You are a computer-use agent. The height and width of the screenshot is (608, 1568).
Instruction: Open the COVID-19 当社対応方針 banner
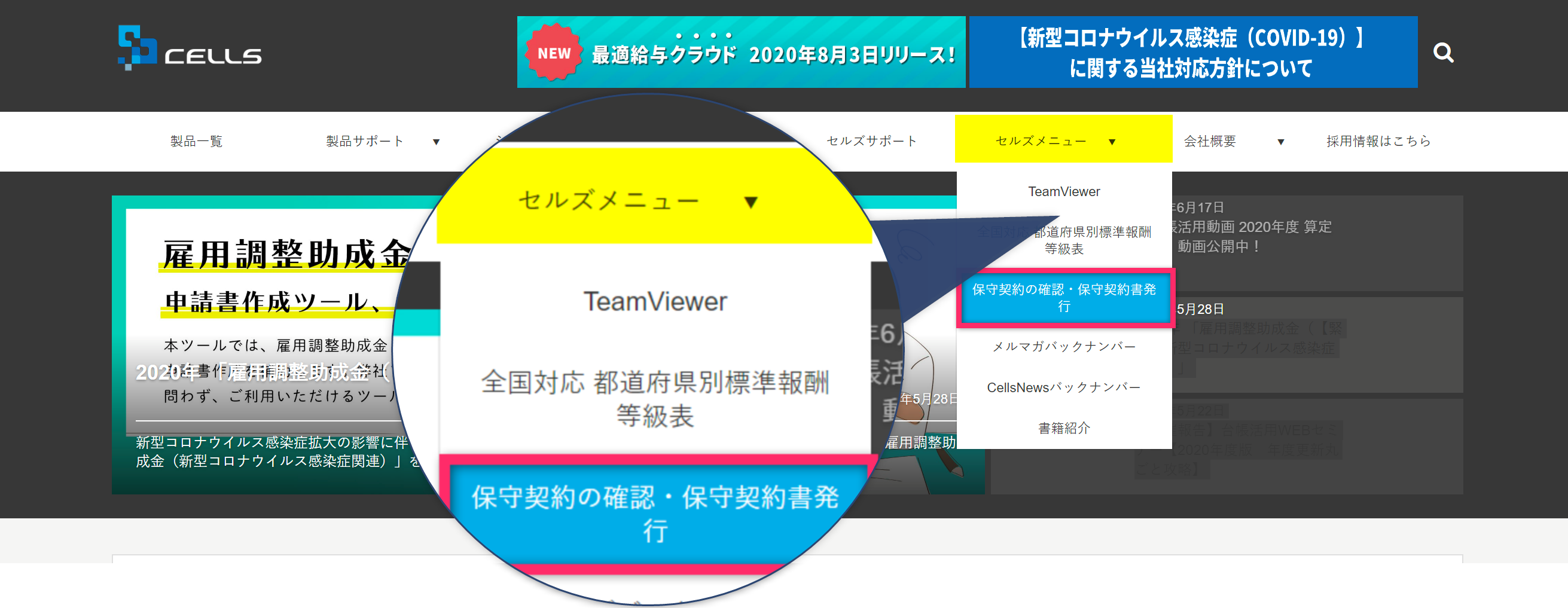click(1192, 53)
